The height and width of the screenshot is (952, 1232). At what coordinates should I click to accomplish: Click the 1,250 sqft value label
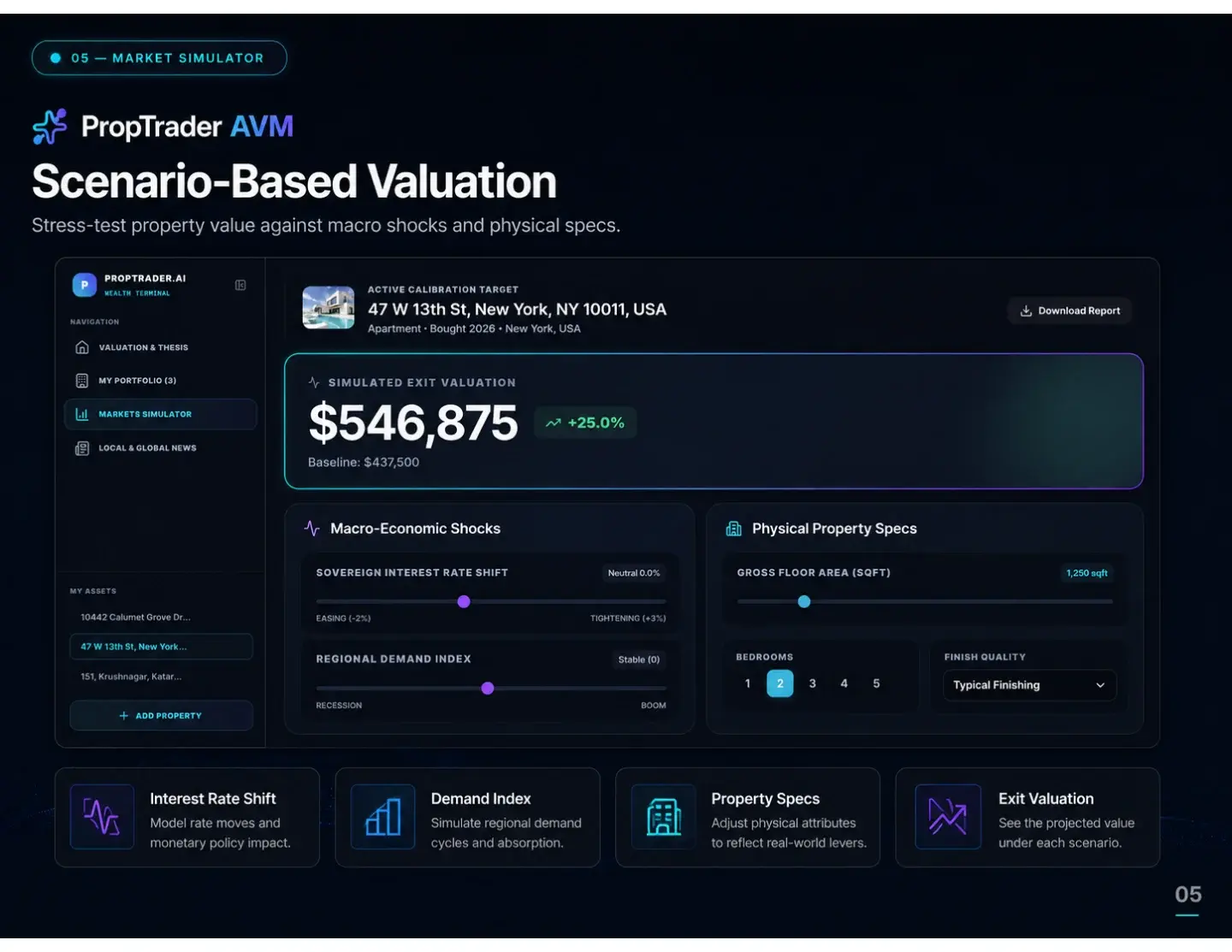1087,573
